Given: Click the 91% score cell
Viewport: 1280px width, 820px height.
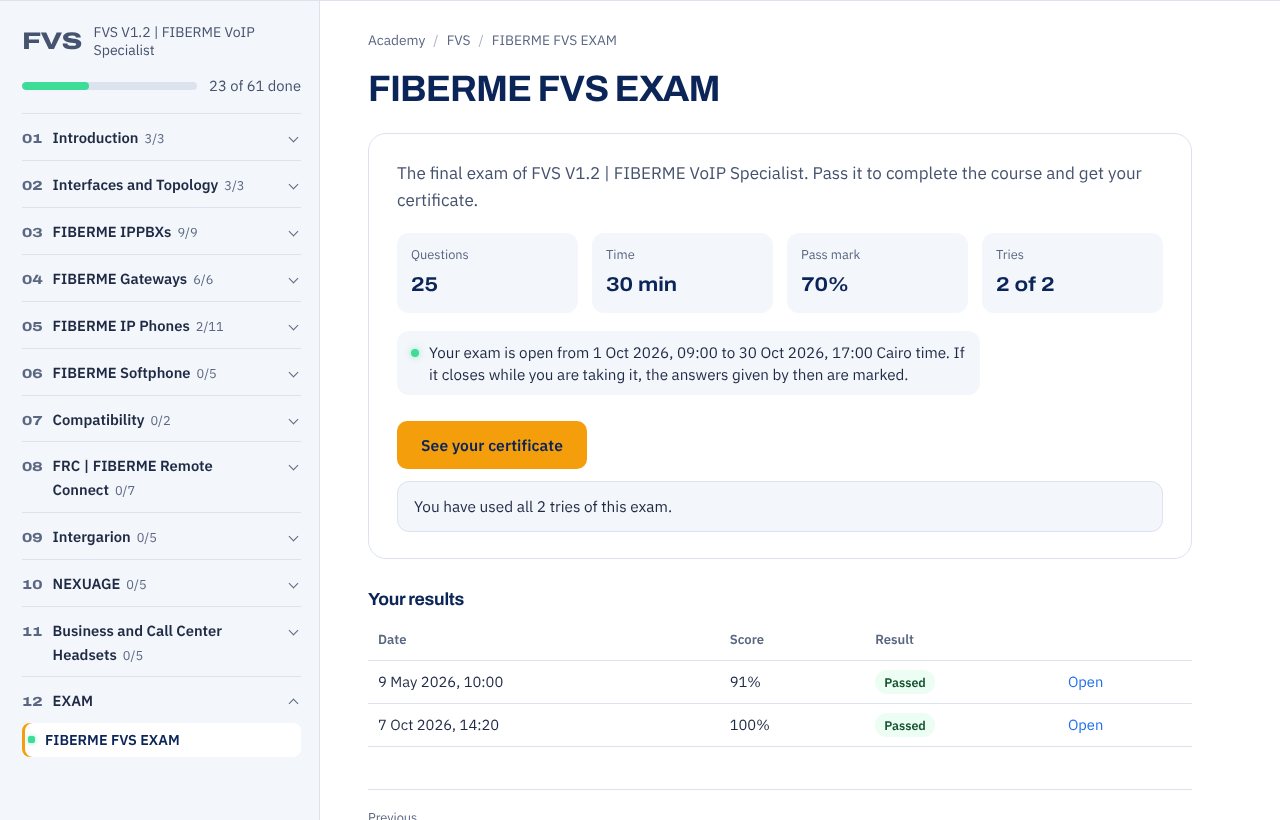Looking at the screenshot, I should [x=745, y=682].
